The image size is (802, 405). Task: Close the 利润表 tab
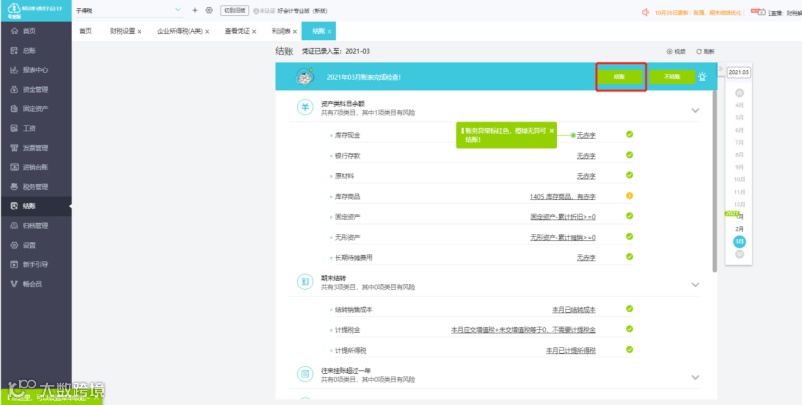tap(295, 32)
